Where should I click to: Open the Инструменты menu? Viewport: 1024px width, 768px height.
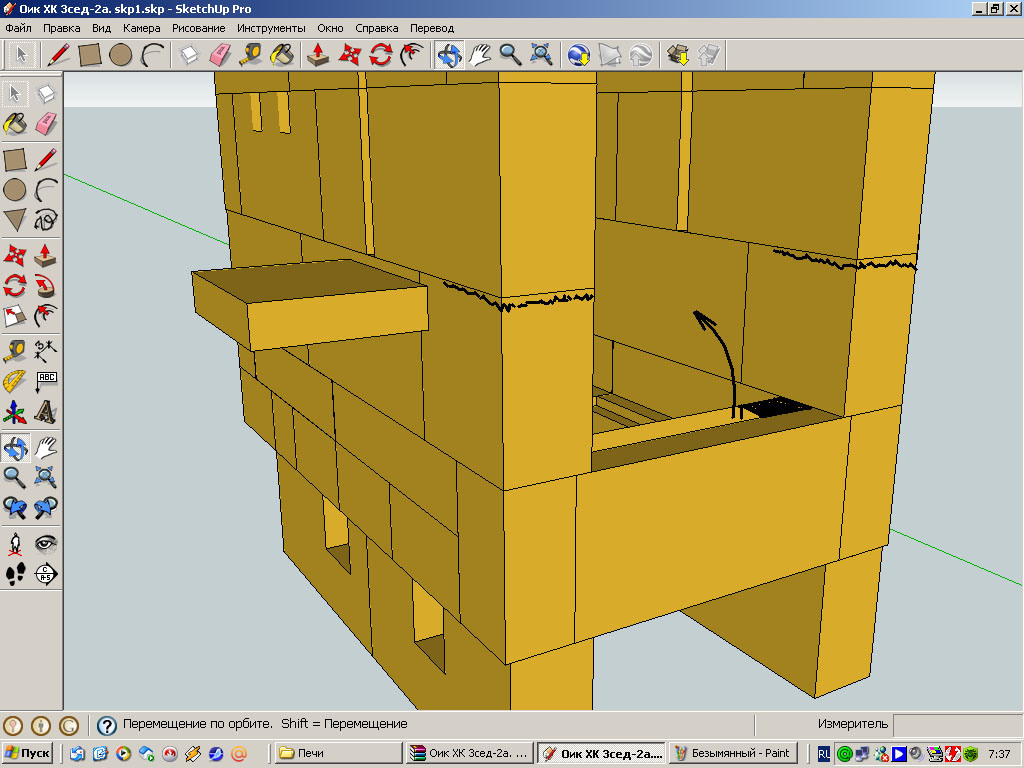[270, 28]
